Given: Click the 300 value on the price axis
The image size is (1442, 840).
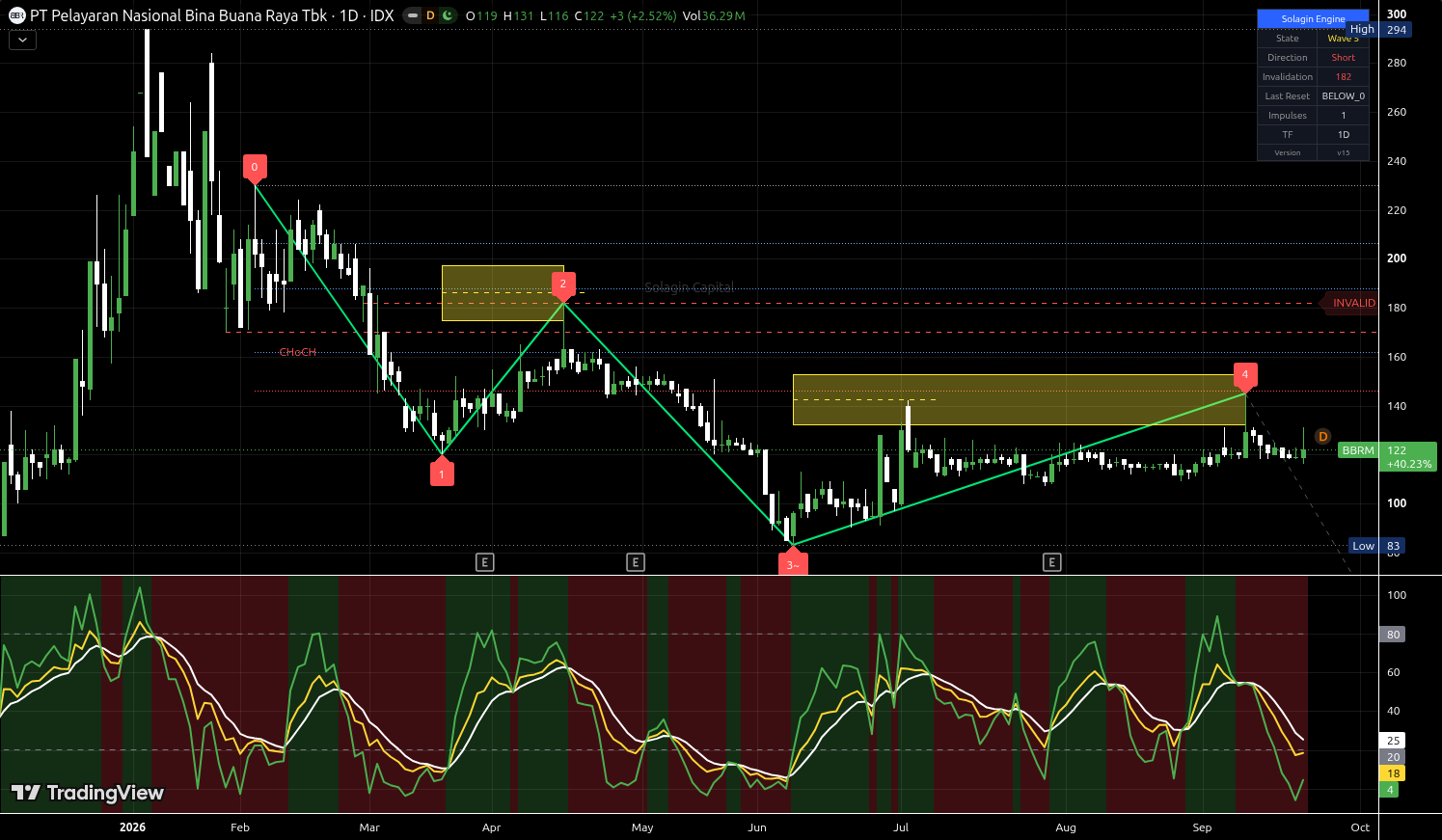Looking at the screenshot, I should point(1397,14).
